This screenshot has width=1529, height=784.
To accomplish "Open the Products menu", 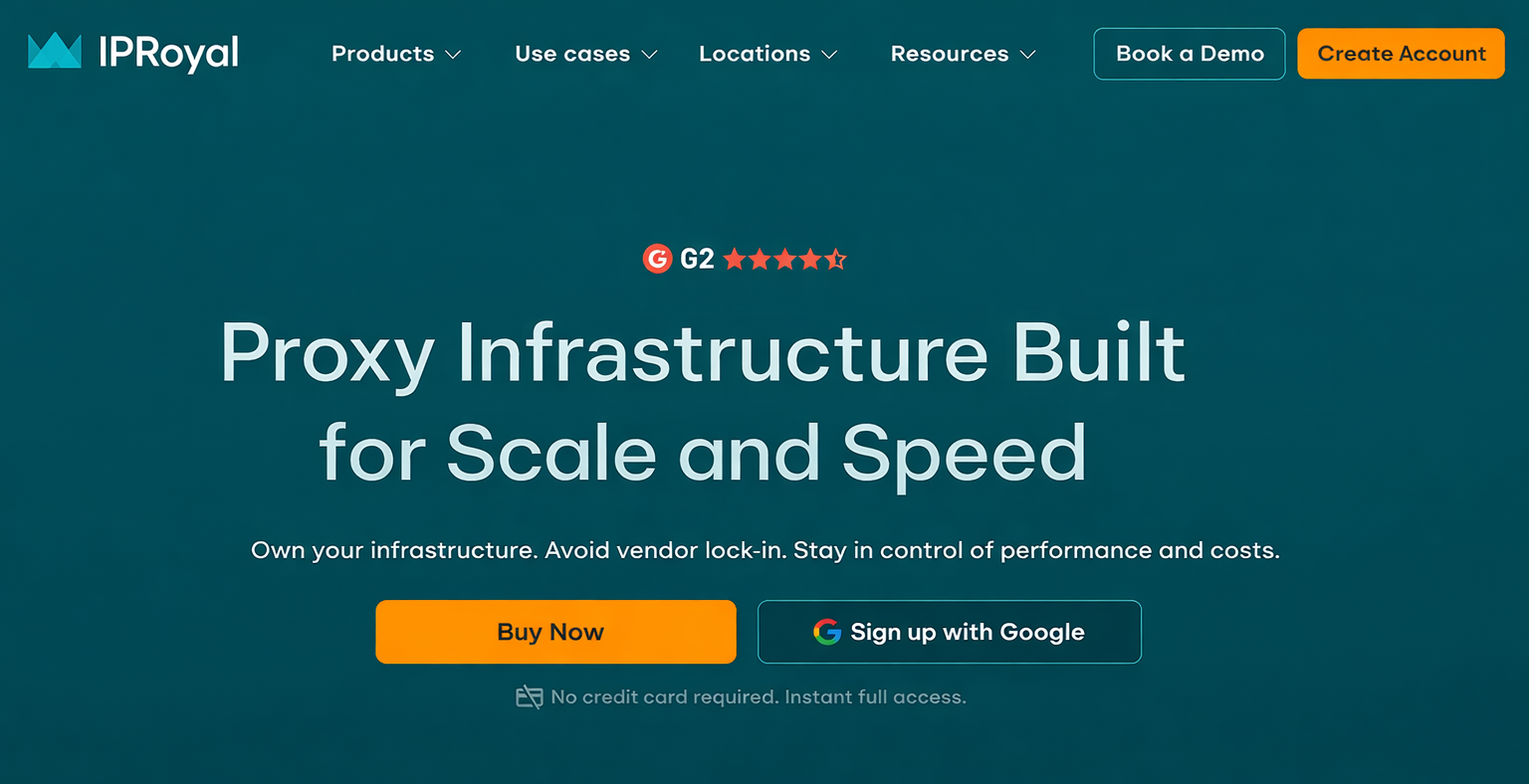I will [383, 54].
